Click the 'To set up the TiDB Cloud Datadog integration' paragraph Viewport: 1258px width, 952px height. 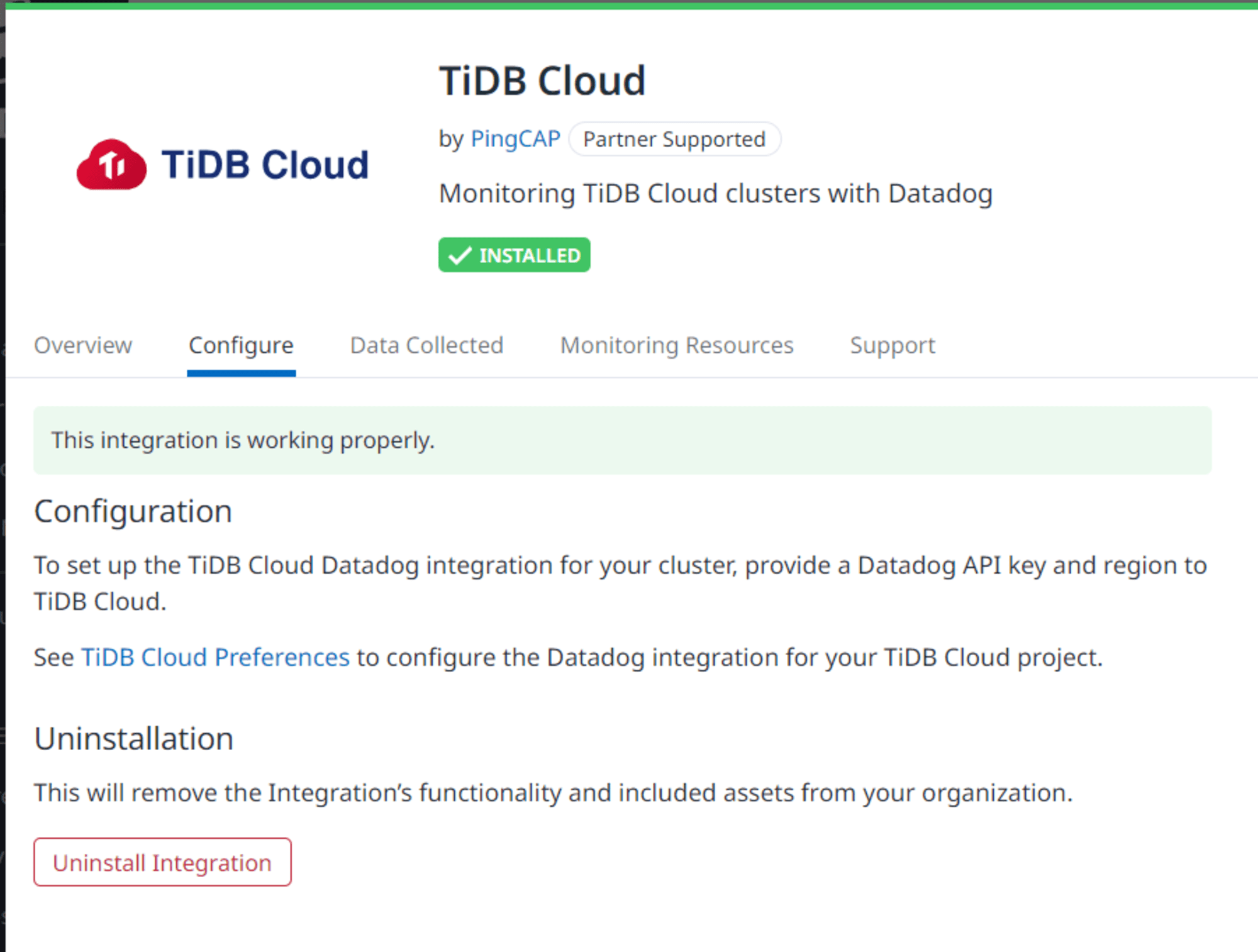(620, 584)
